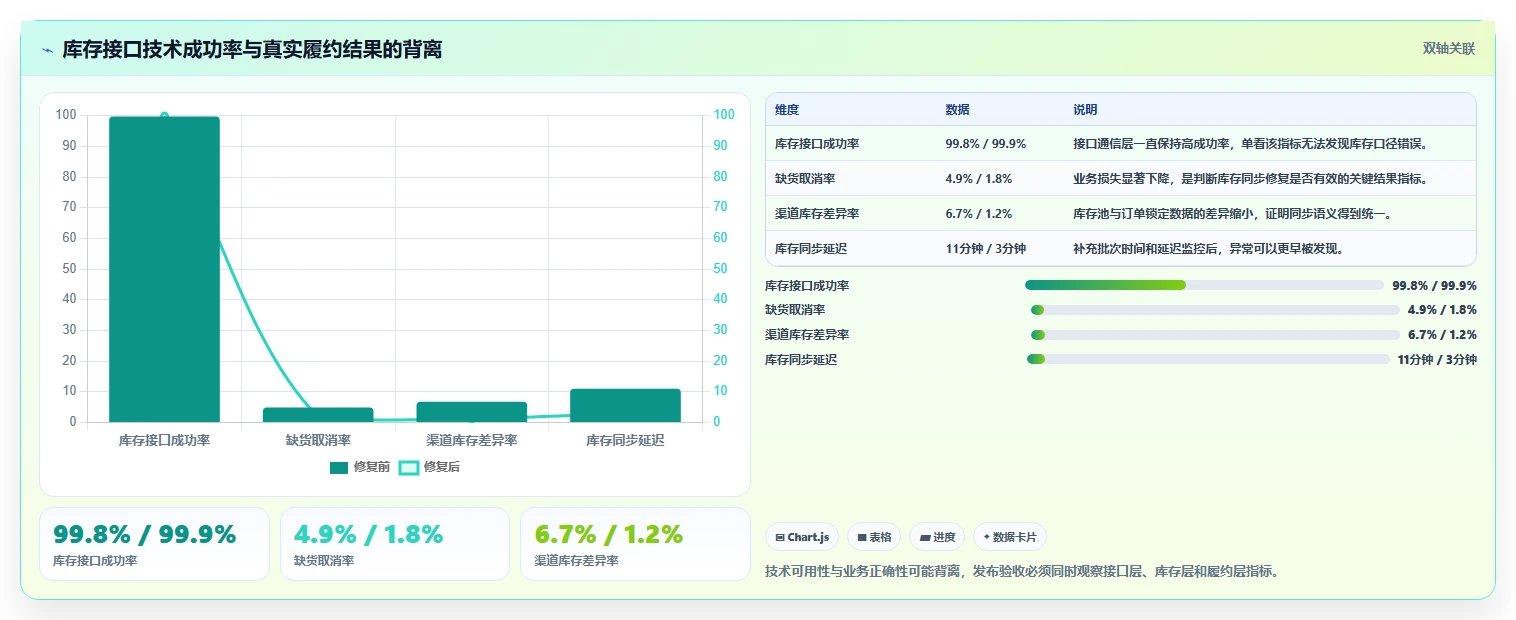Click the table data cell 6.7% / 1.2%
The height and width of the screenshot is (620, 1516).
point(978,214)
